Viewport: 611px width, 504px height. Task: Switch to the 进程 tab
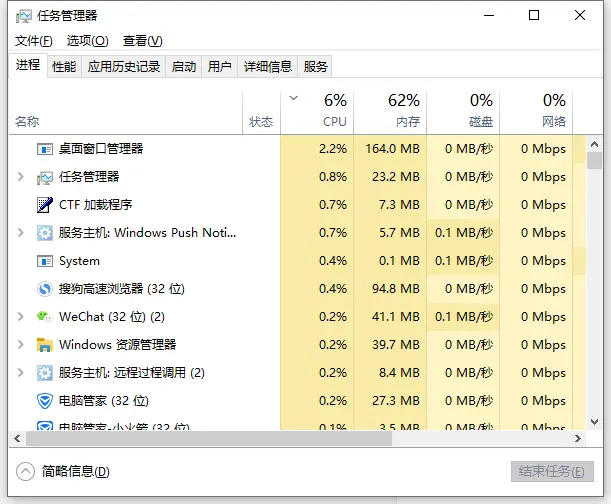tap(28, 65)
